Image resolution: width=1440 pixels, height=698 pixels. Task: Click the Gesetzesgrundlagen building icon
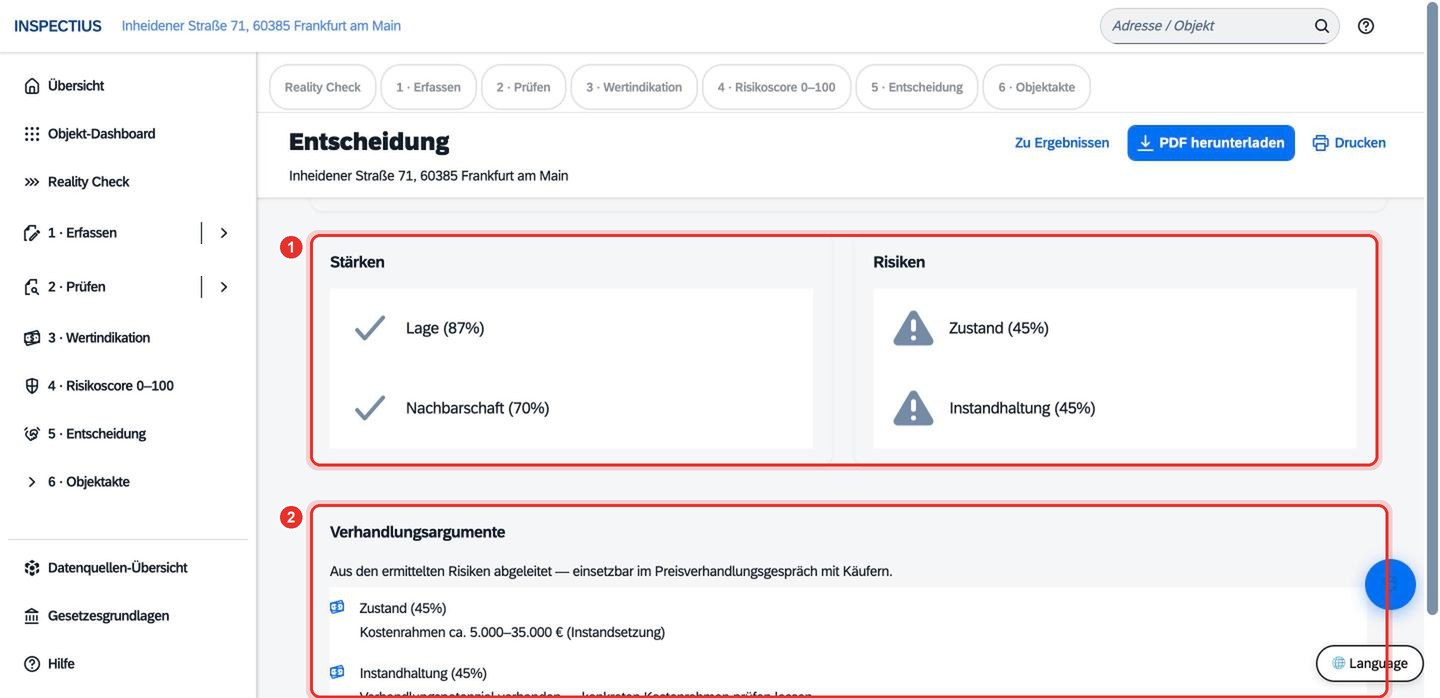pos(32,616)
